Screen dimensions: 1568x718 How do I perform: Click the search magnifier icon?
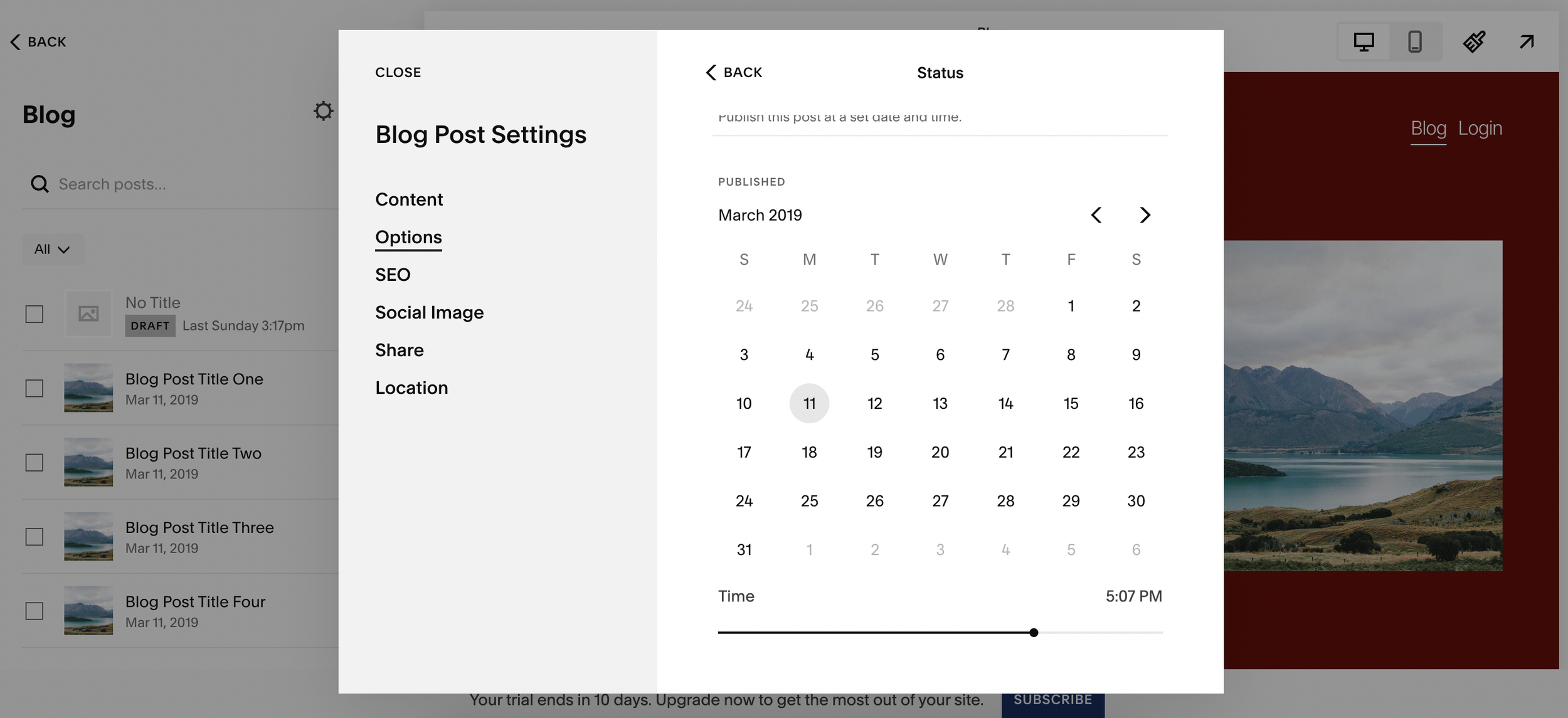pyautogui.click(x=40, y=184)
